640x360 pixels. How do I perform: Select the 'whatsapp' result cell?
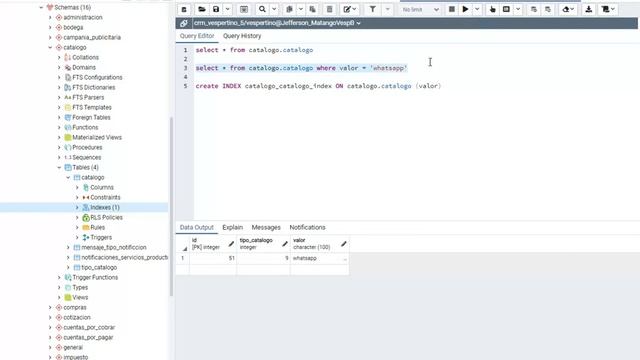(x=320, y=258)
